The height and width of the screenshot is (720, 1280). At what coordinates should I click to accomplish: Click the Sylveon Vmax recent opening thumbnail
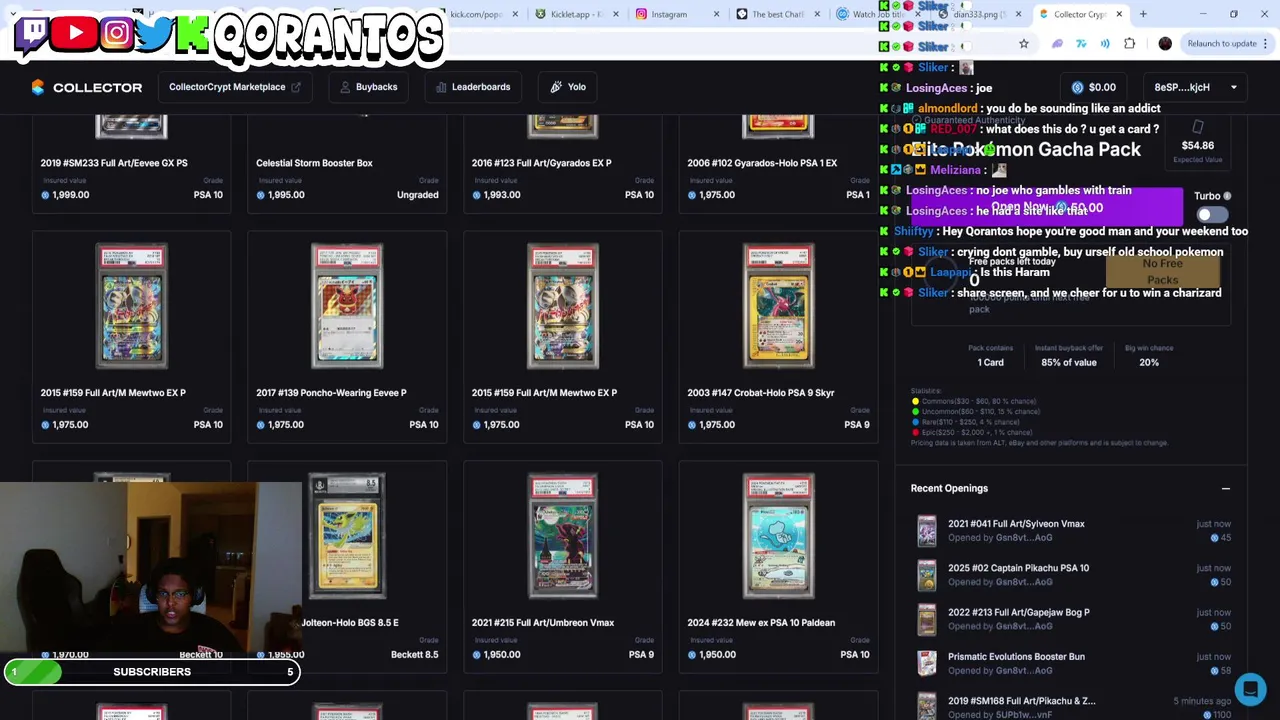click(x=927, y=532)
